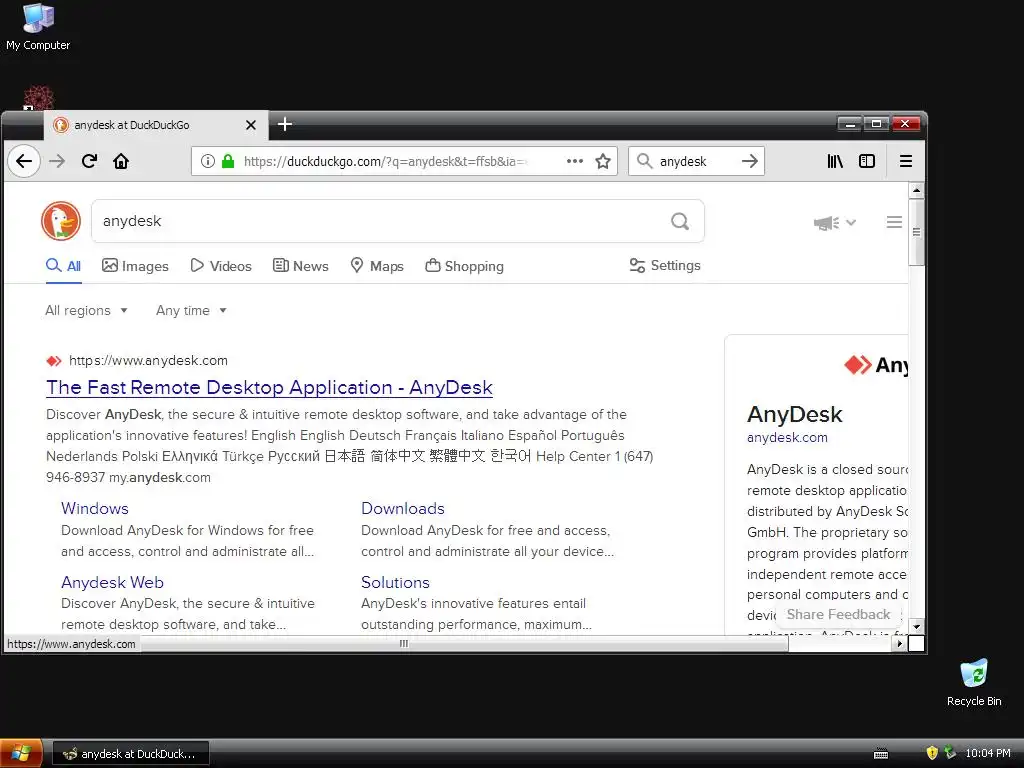This screenshot has width=1024, height=768.
Task: Switch to the Shopping tab
Action: pyautogui.click(x=464, y=266)
